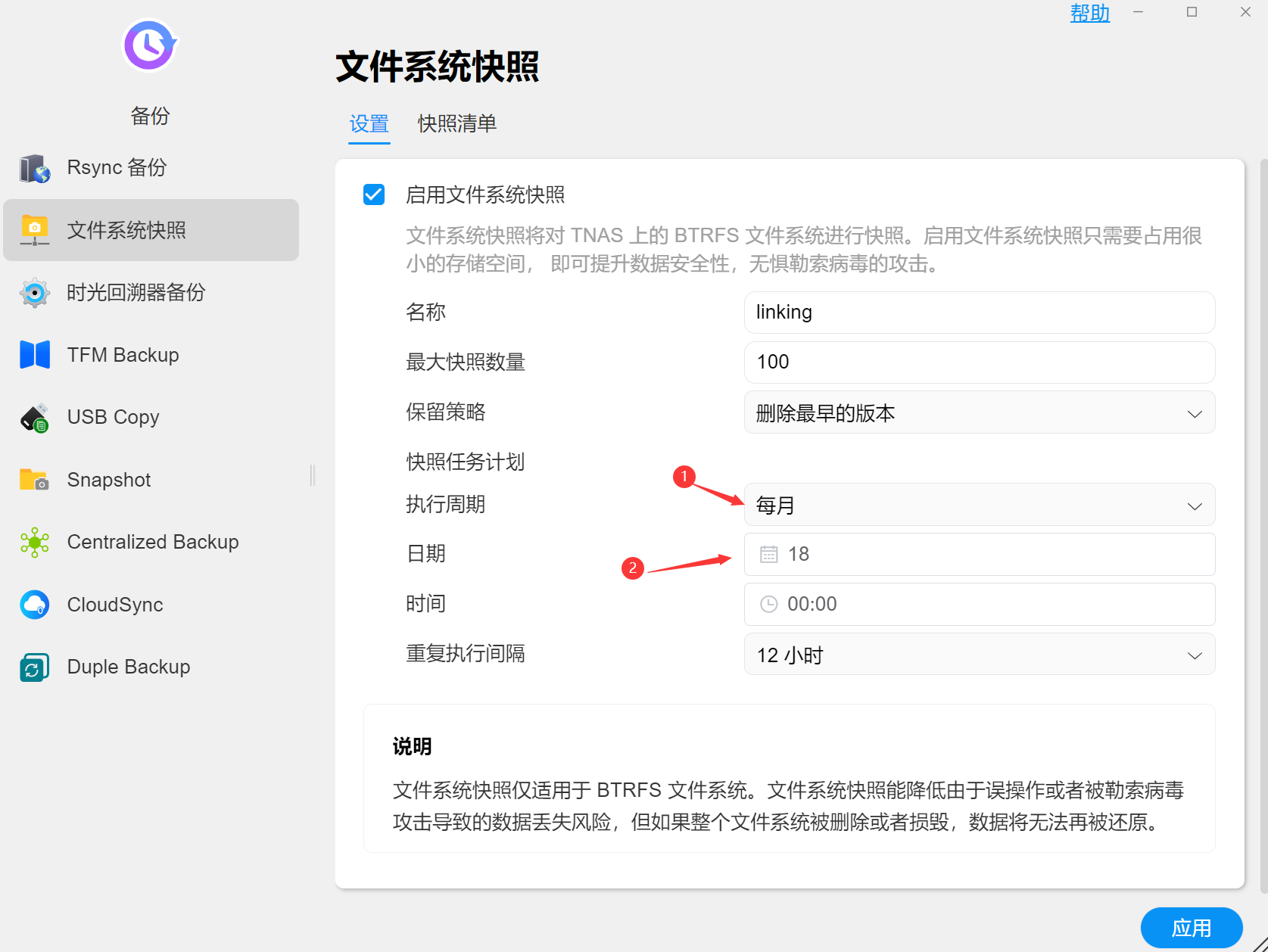Select the USB Copy icon
The width and height of the screenshot is (1268, 952).
(x=35, y=418)
